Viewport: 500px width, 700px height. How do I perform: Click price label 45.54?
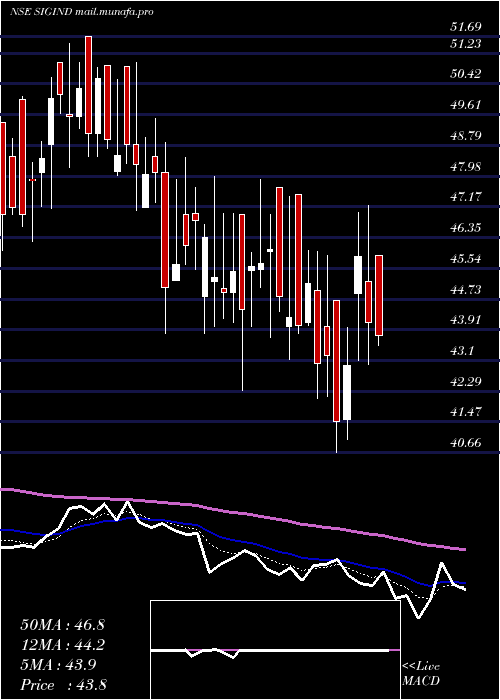coord(466,259)
